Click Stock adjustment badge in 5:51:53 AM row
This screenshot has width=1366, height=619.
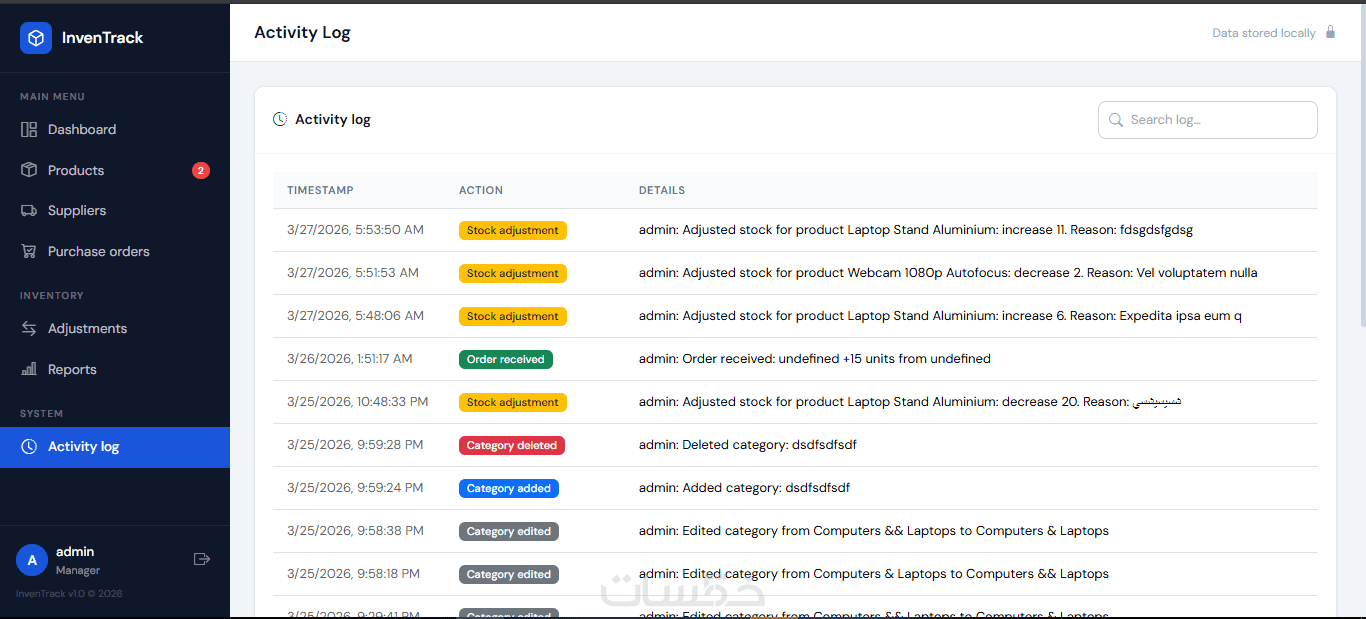[513, 273]
